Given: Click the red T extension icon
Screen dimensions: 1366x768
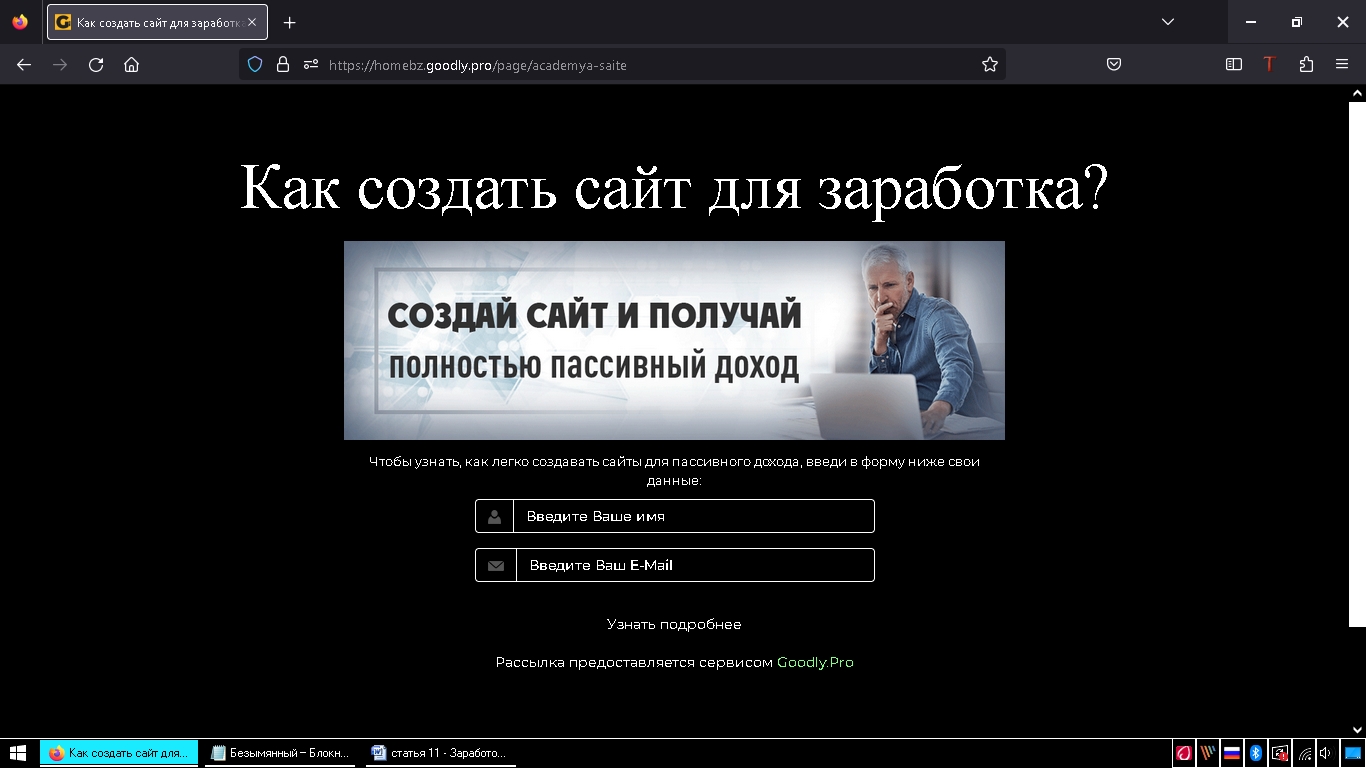Looking at the screenshot, I should [1269, 64].
